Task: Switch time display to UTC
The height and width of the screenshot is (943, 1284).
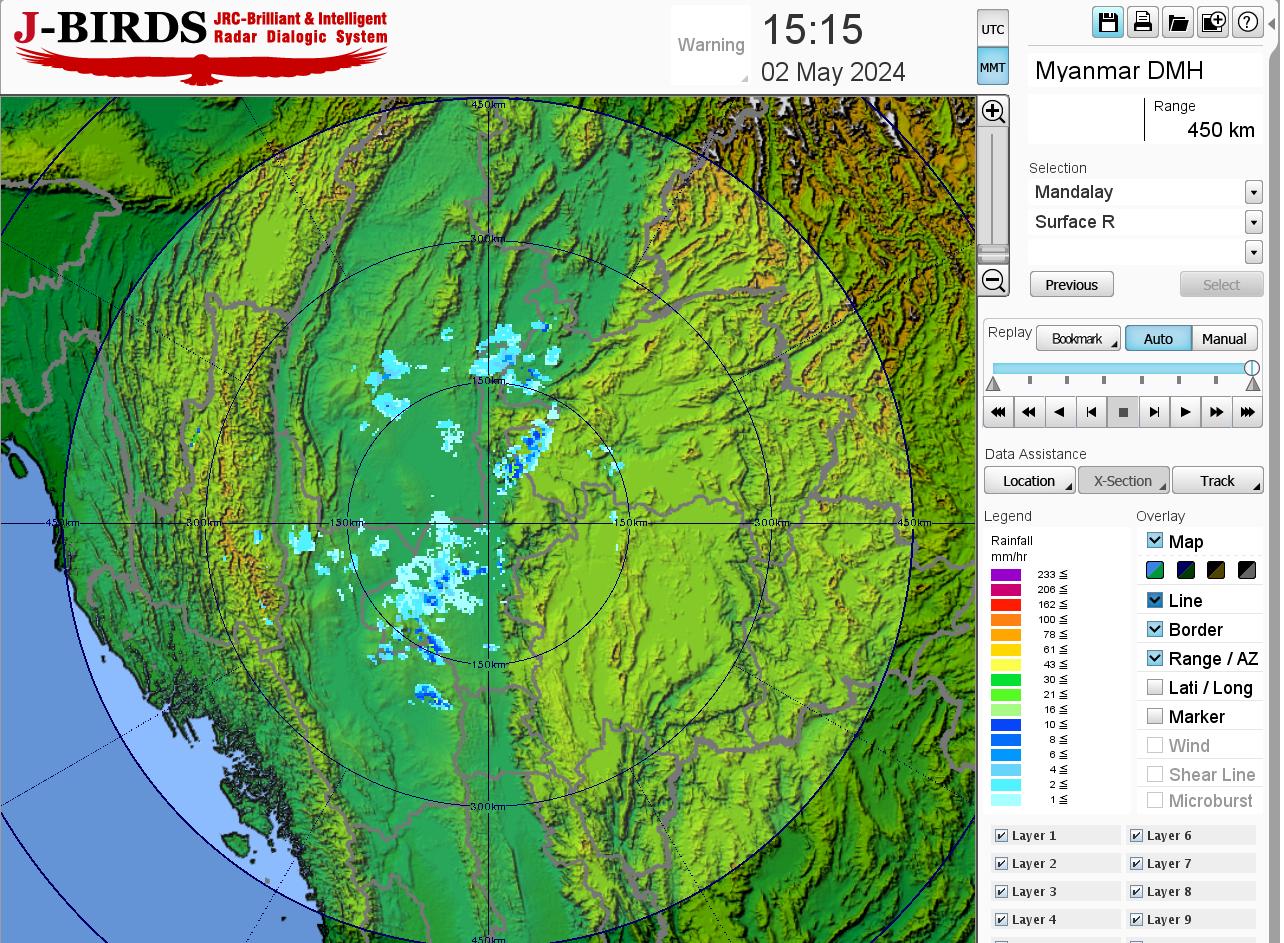Action: click(993, 29)
